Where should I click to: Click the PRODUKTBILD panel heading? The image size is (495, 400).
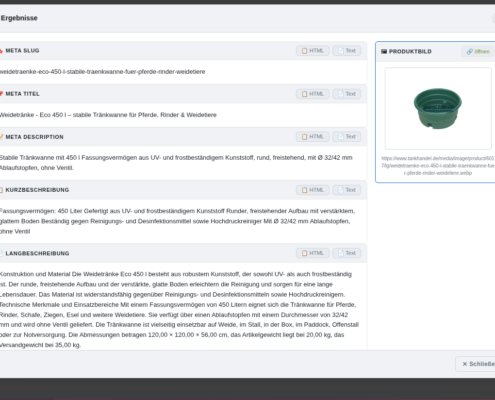(410, 51)
